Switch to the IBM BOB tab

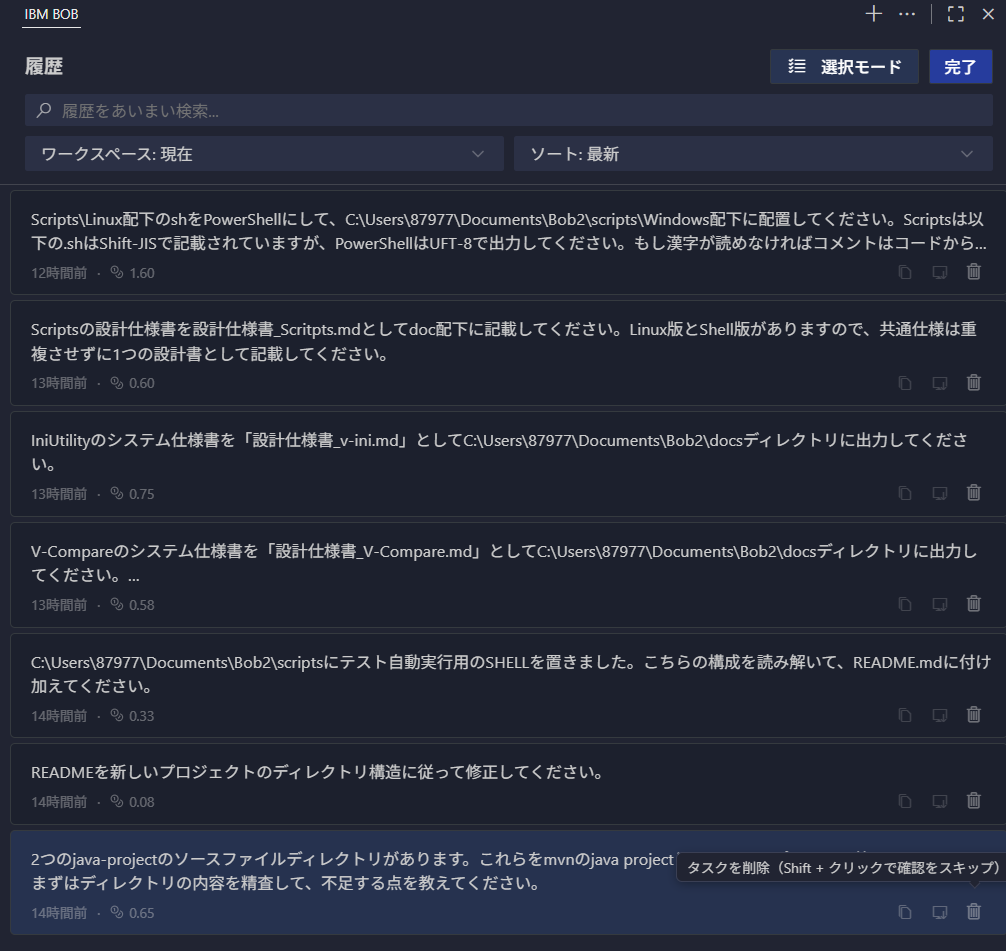coord(51,14)
